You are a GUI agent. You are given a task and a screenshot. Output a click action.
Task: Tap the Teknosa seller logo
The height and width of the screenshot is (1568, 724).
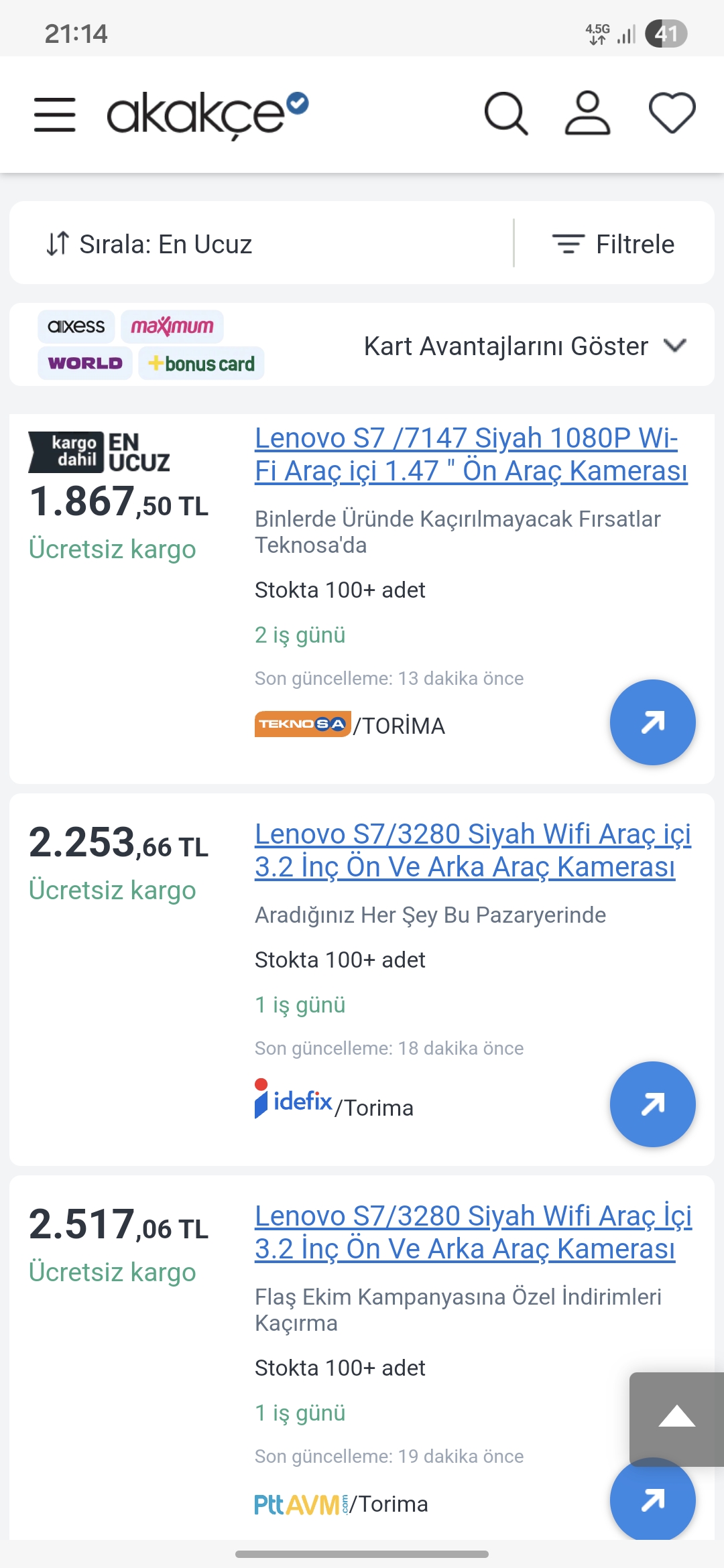click(302, 724)
